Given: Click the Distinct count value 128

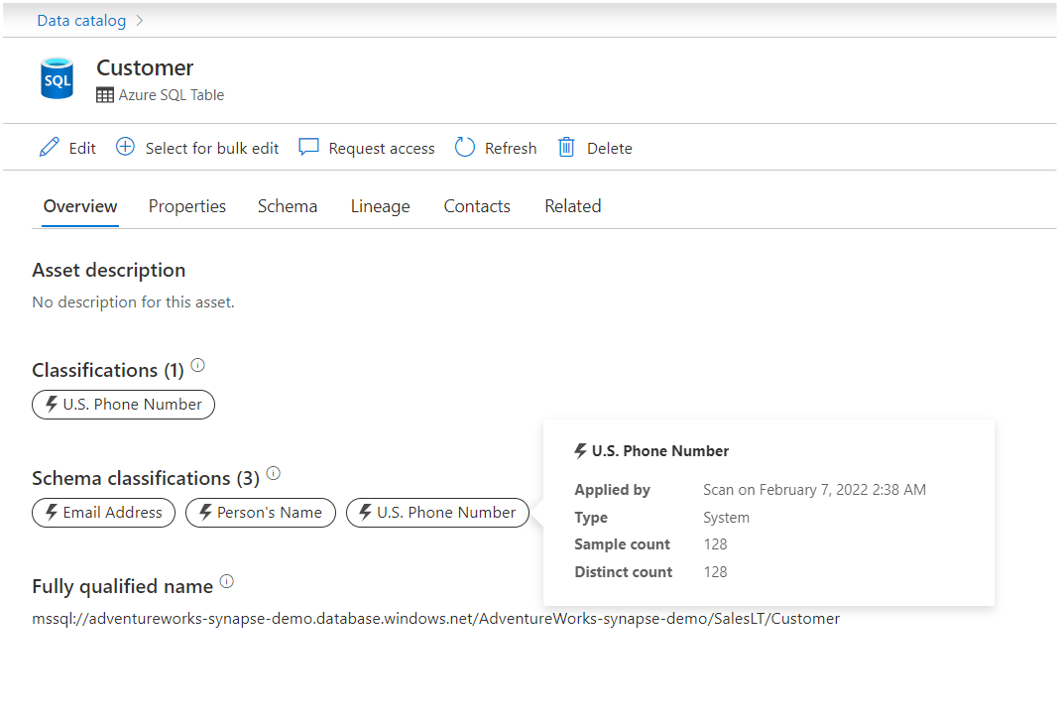Looking at the screenshot, I should coord(715,572).
